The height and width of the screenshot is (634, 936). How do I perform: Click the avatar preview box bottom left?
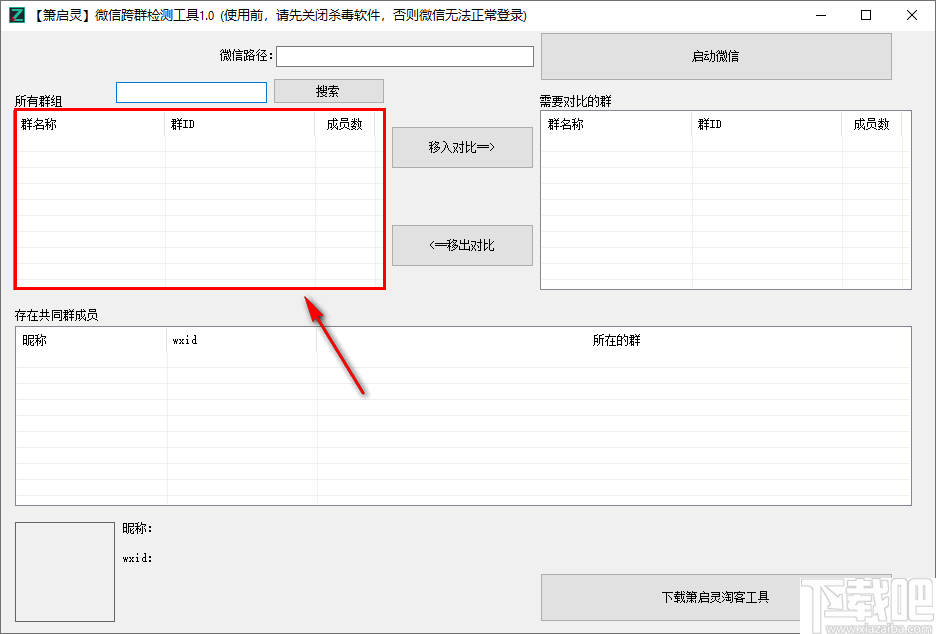[64, 570]
